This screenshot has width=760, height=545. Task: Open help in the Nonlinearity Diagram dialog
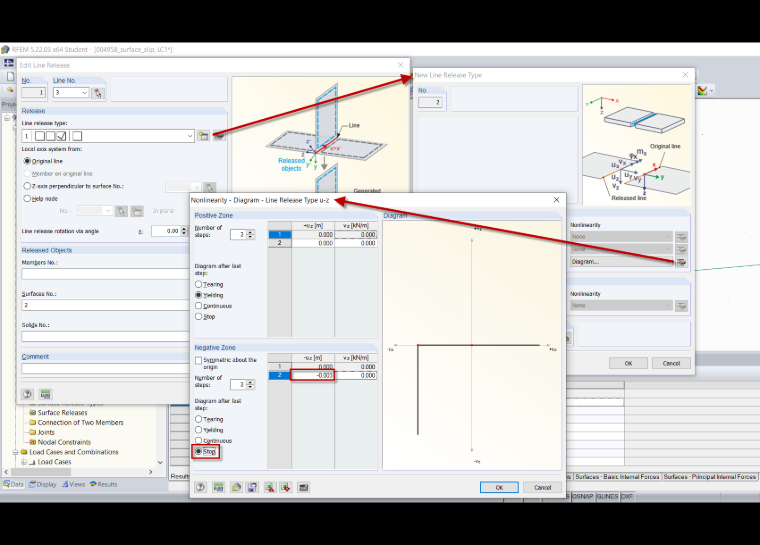click(200, 487)
